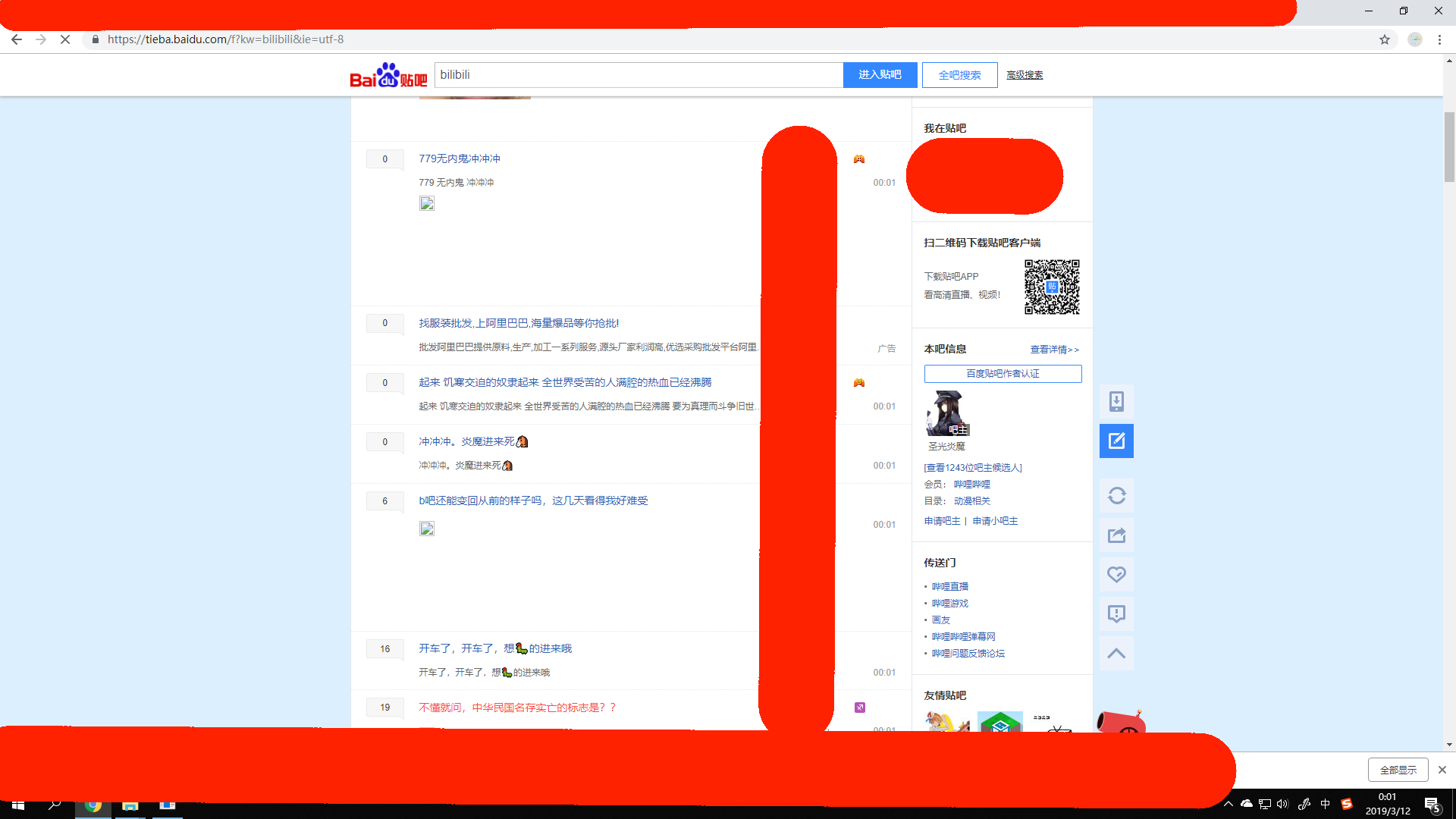1456x819 pixels.
Task: Open the 高级搜索 link
Action: coord(1025,75)
